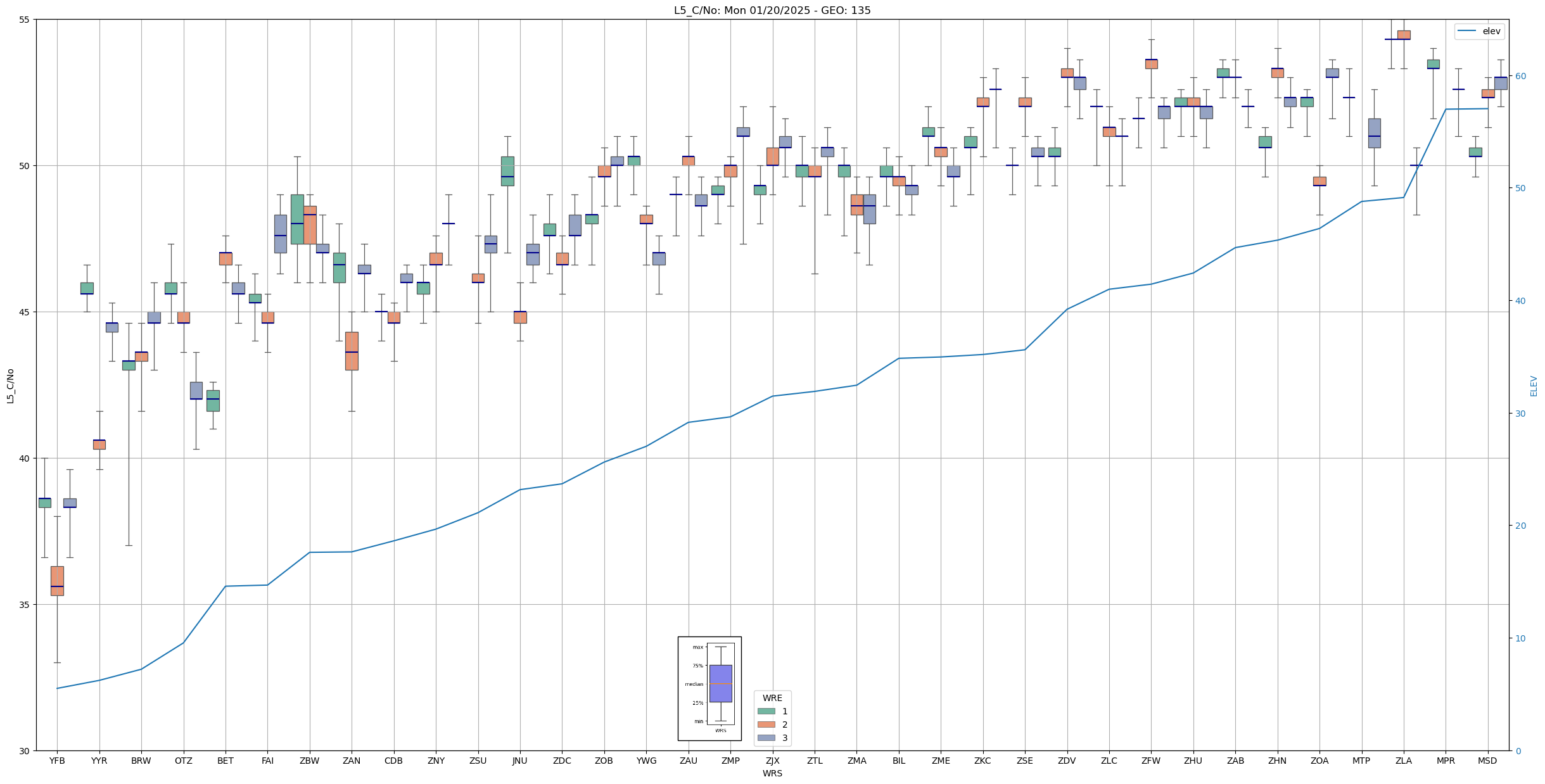Click the YFB station tick label
This screenshot has width=1545, height=784.
click(57, 761)
